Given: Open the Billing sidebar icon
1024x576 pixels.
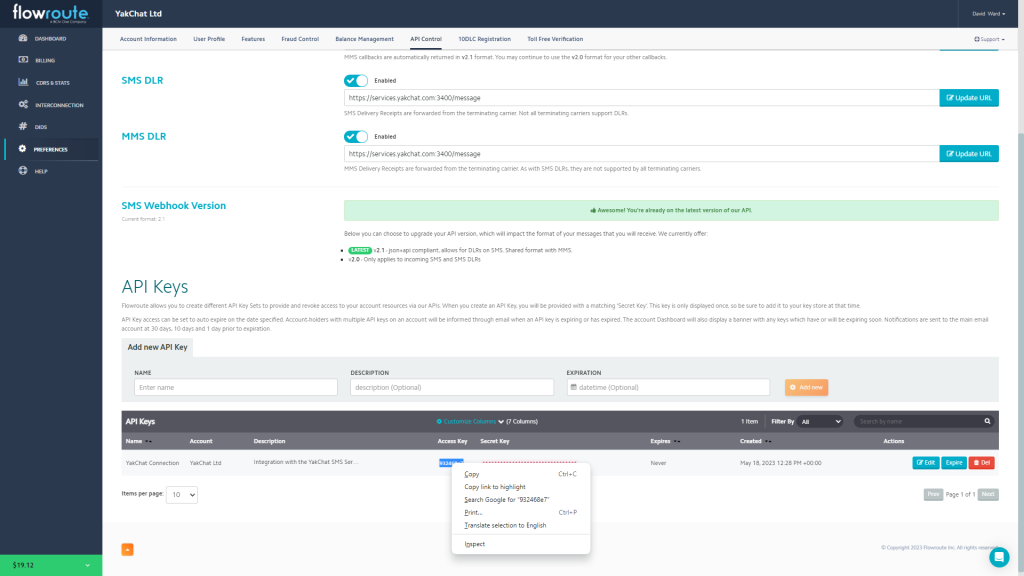Looking at the screenshot, I should pyautogui.click(x=23, y=60).
